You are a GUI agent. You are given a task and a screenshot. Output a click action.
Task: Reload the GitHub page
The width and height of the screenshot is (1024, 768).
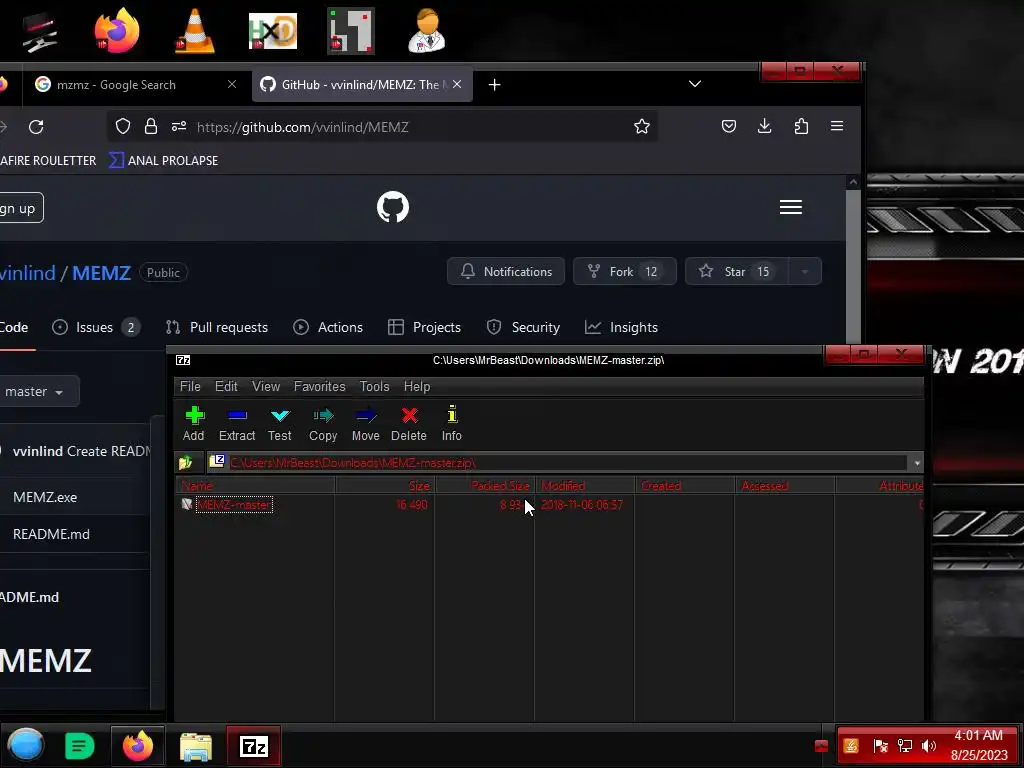coord(36,127)
